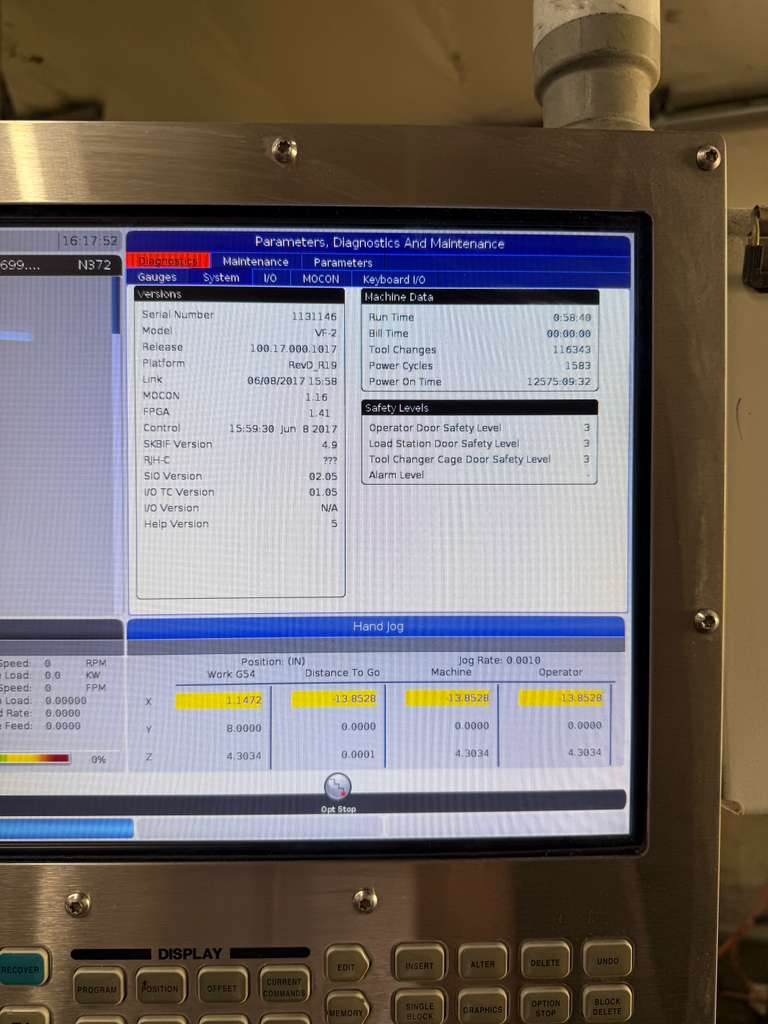Click the clock showing 16:17:52
The width and height of the screenshot is (768, 1024).
click(x=89, y=241)
